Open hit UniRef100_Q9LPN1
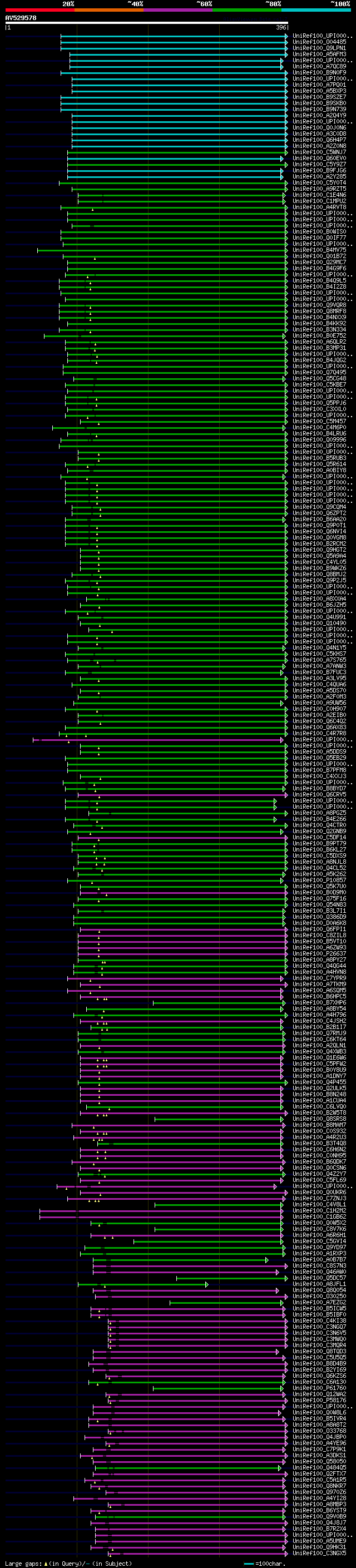The width and height of the screenshot is (356, 1568). pos(319,48)
